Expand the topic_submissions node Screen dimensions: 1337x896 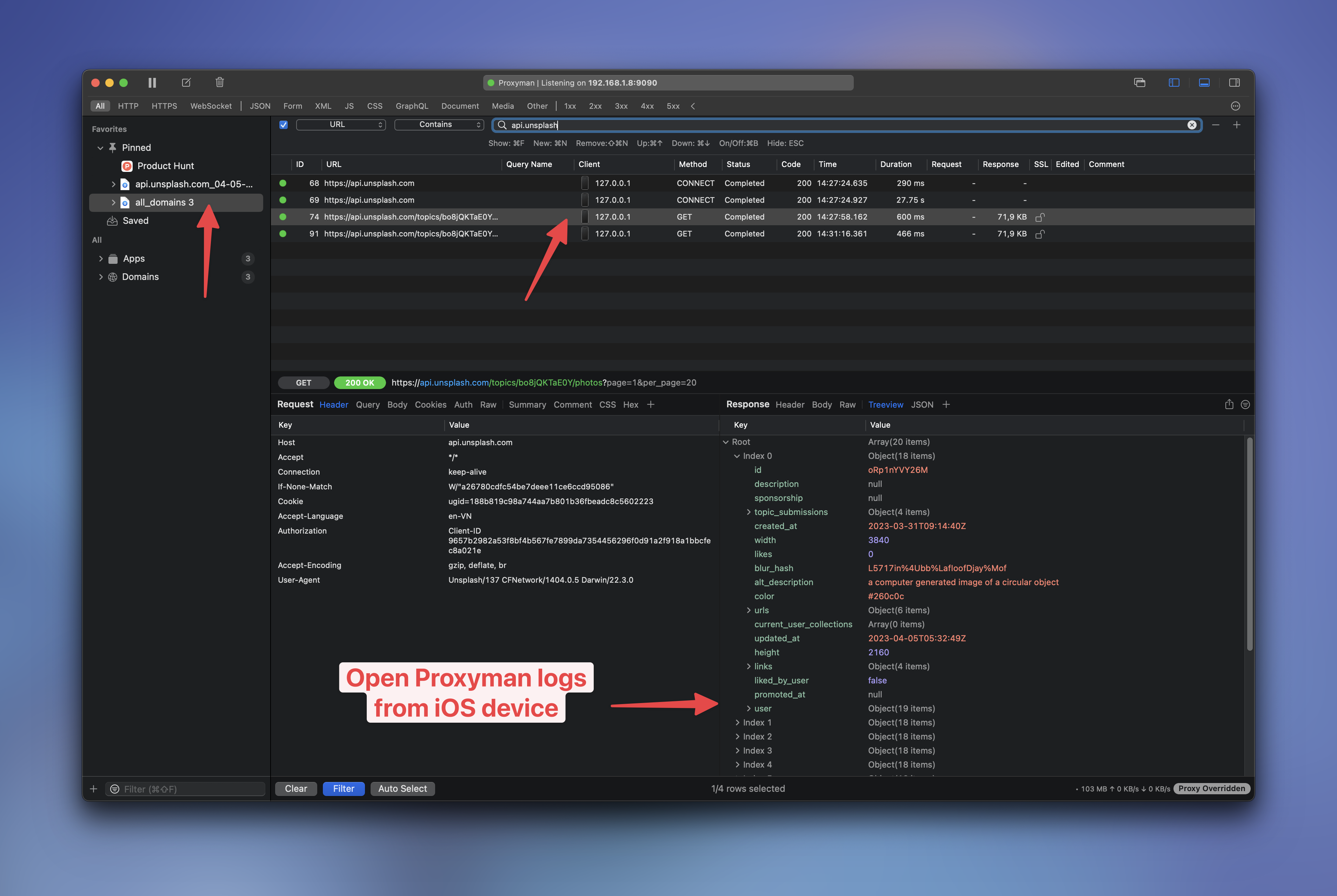[748, 513]
